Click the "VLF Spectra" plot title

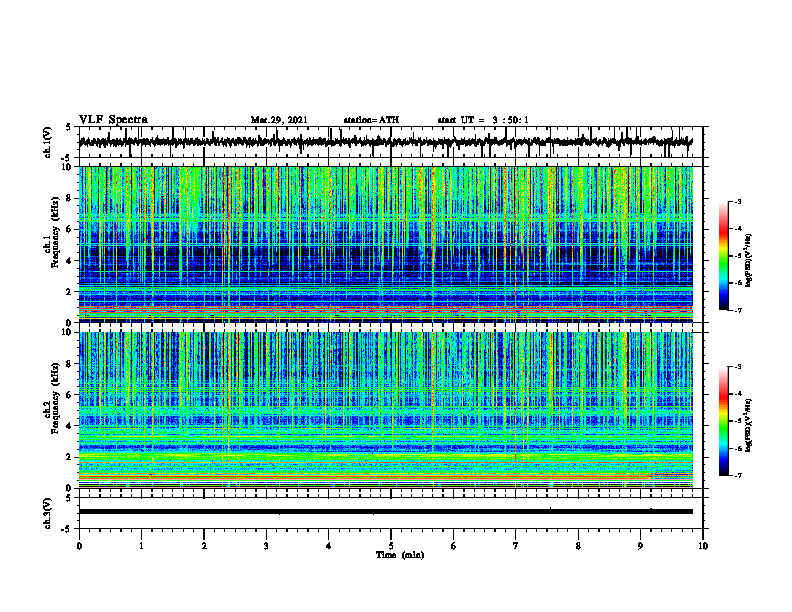113,120
